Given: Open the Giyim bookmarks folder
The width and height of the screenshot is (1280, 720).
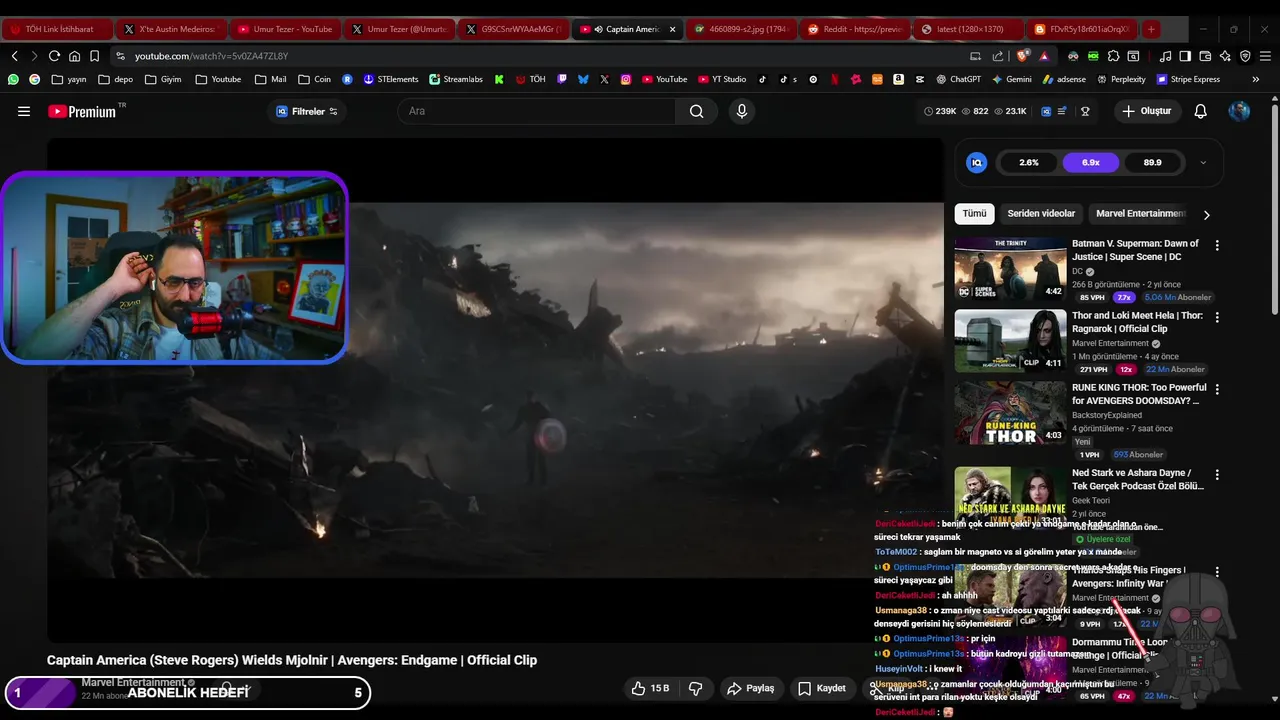Looking at the screenshot, I should tap(163, 79).
